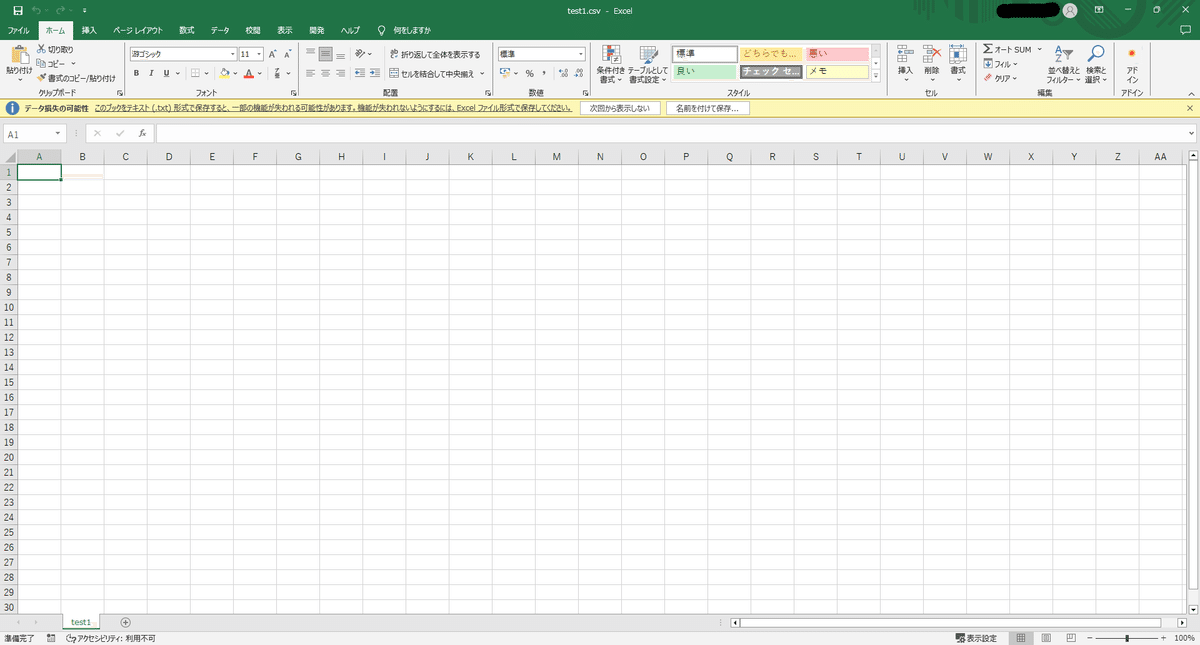The image size is (1200, 645).
Task: Open the number format dropdown 標準
Action: point(581,54)
